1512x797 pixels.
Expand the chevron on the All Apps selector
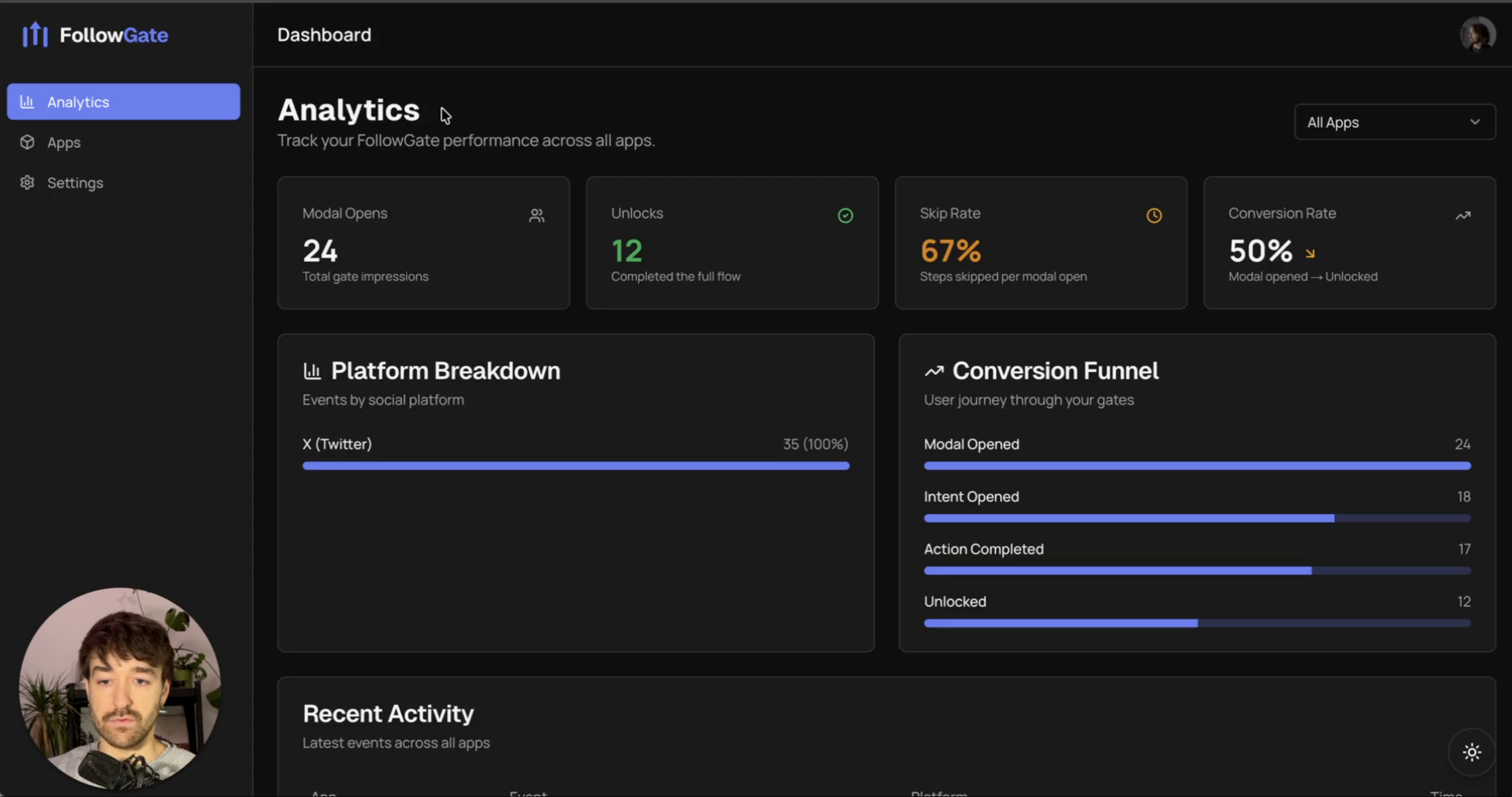coord(1475,122)
